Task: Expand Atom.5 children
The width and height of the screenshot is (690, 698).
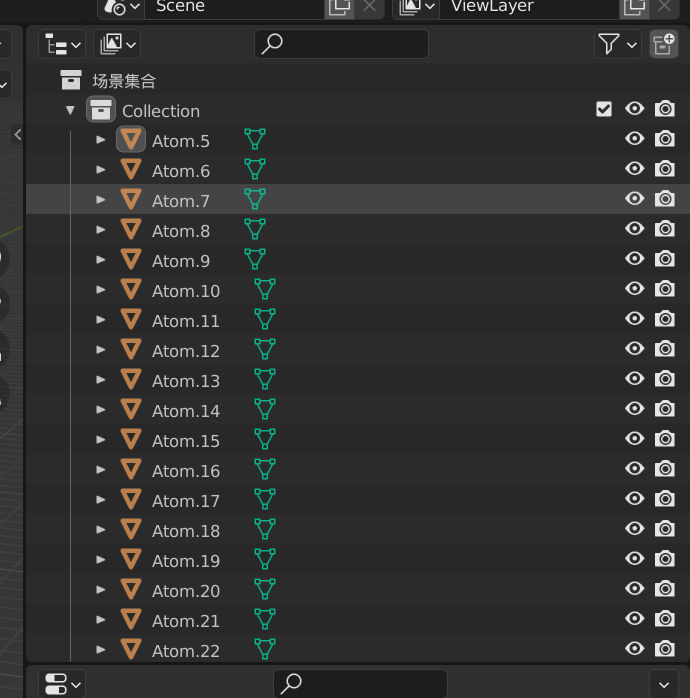Action: [x=101, y=140]
